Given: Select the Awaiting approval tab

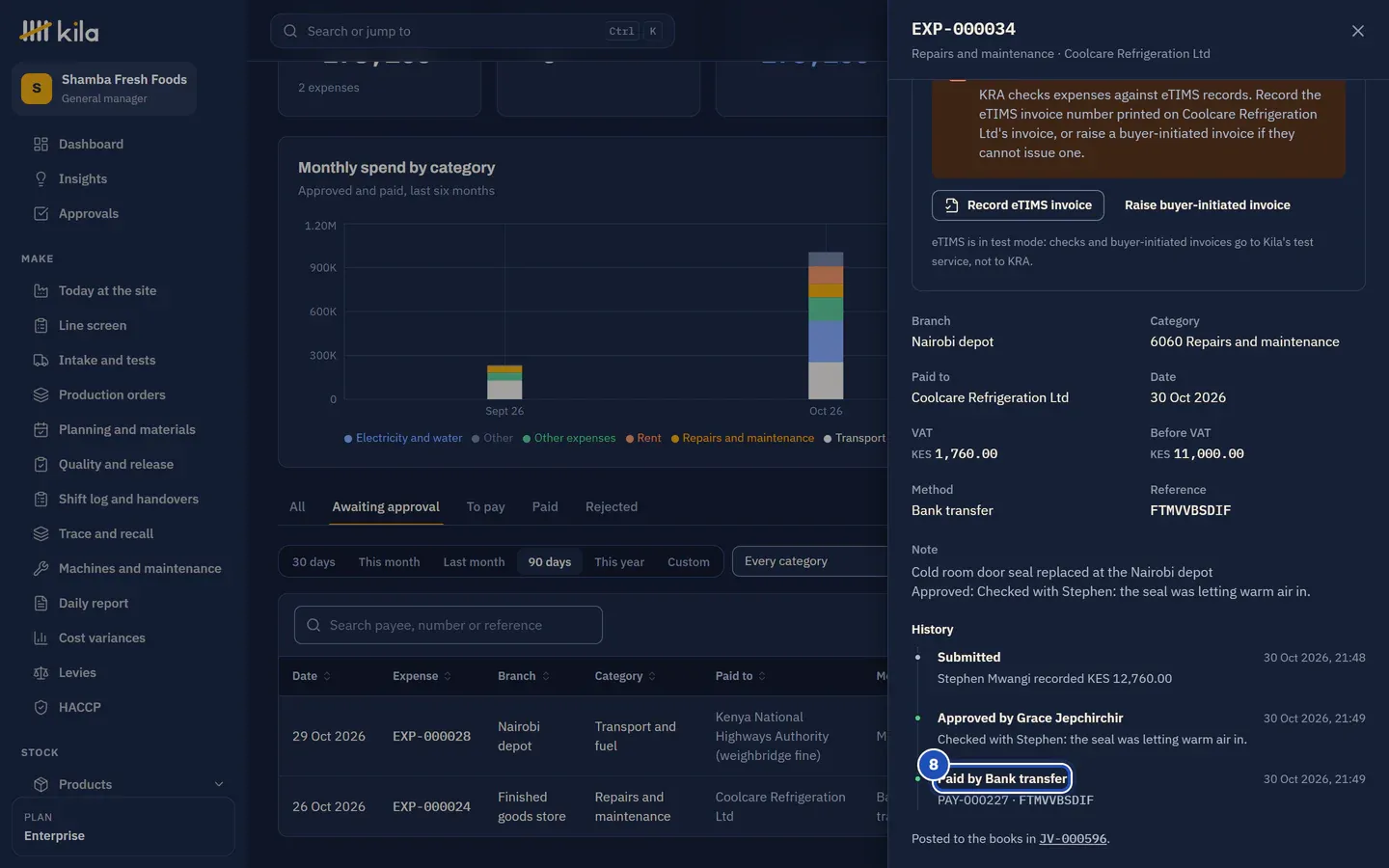Looking at the screenshot, I should tap(386, 507).
